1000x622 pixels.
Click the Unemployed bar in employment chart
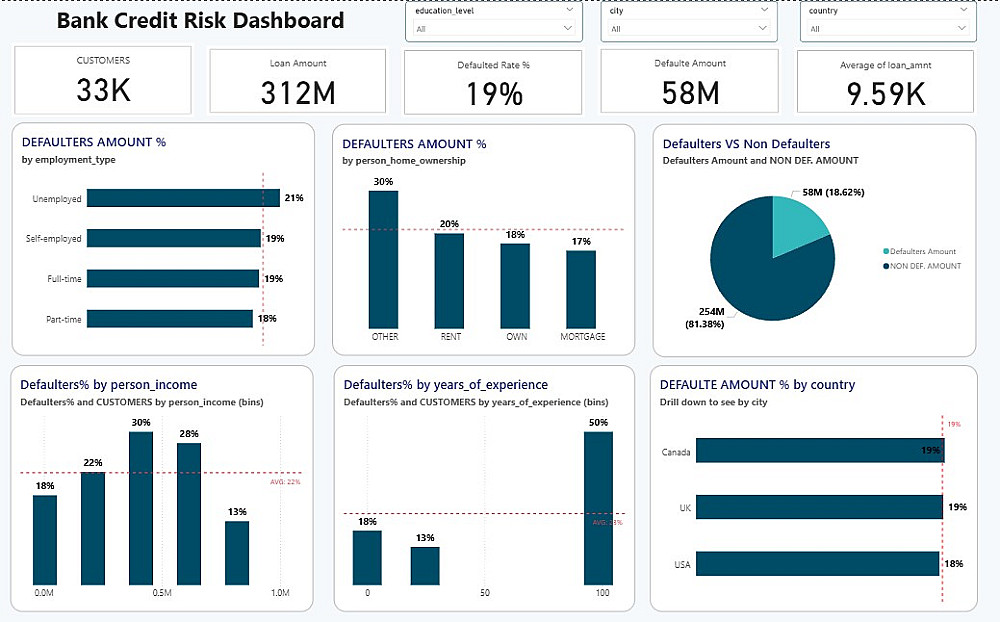click(x=183, y=198)
